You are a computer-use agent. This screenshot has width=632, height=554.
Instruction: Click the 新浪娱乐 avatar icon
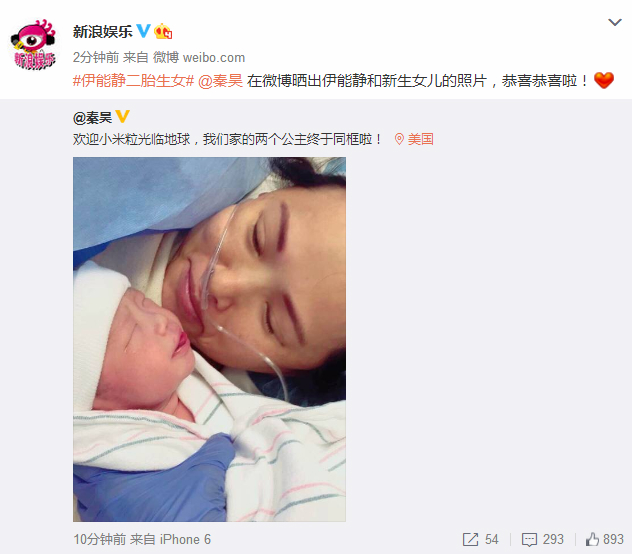(x=33, y=44)
